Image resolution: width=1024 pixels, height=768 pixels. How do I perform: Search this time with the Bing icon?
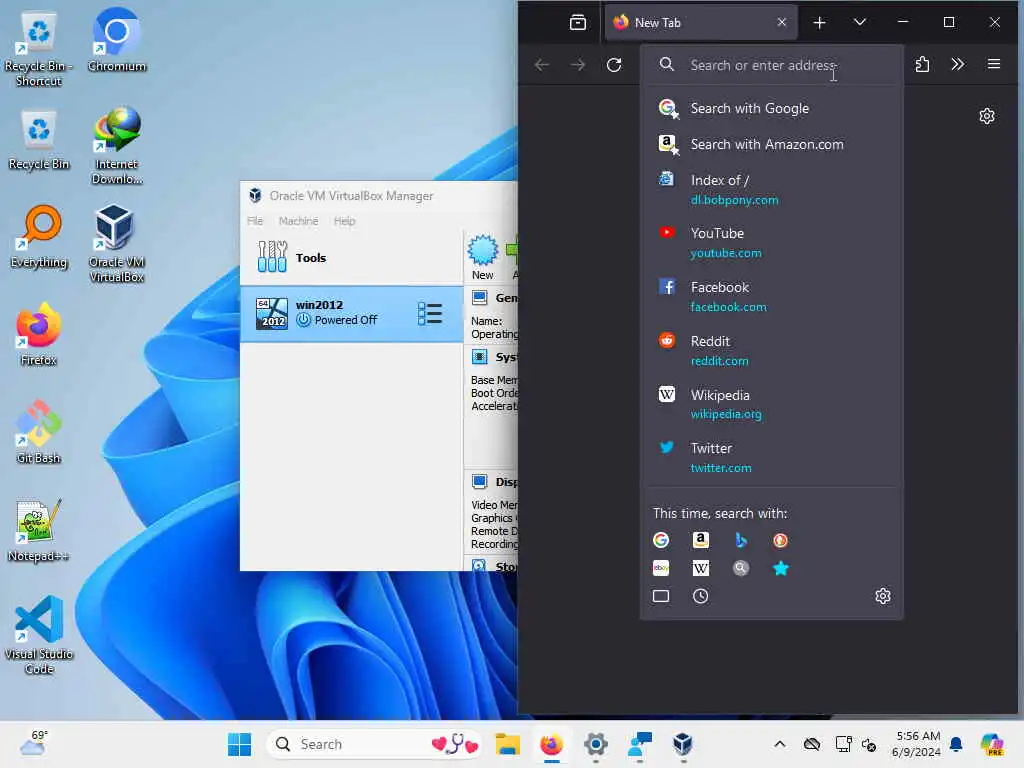coord(741,540)
